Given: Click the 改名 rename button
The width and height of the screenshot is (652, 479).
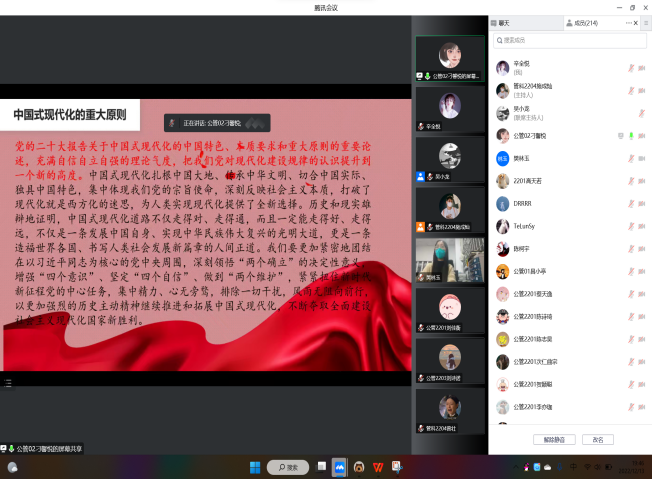Looking at the screenshot, I should point(597,439).
